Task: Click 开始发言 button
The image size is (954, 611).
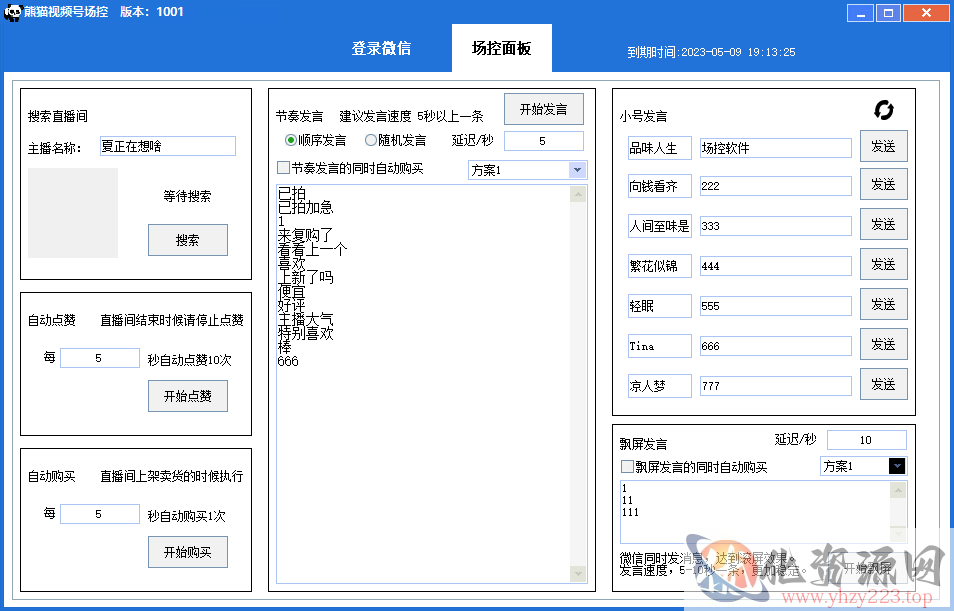Action: (543, 109)
